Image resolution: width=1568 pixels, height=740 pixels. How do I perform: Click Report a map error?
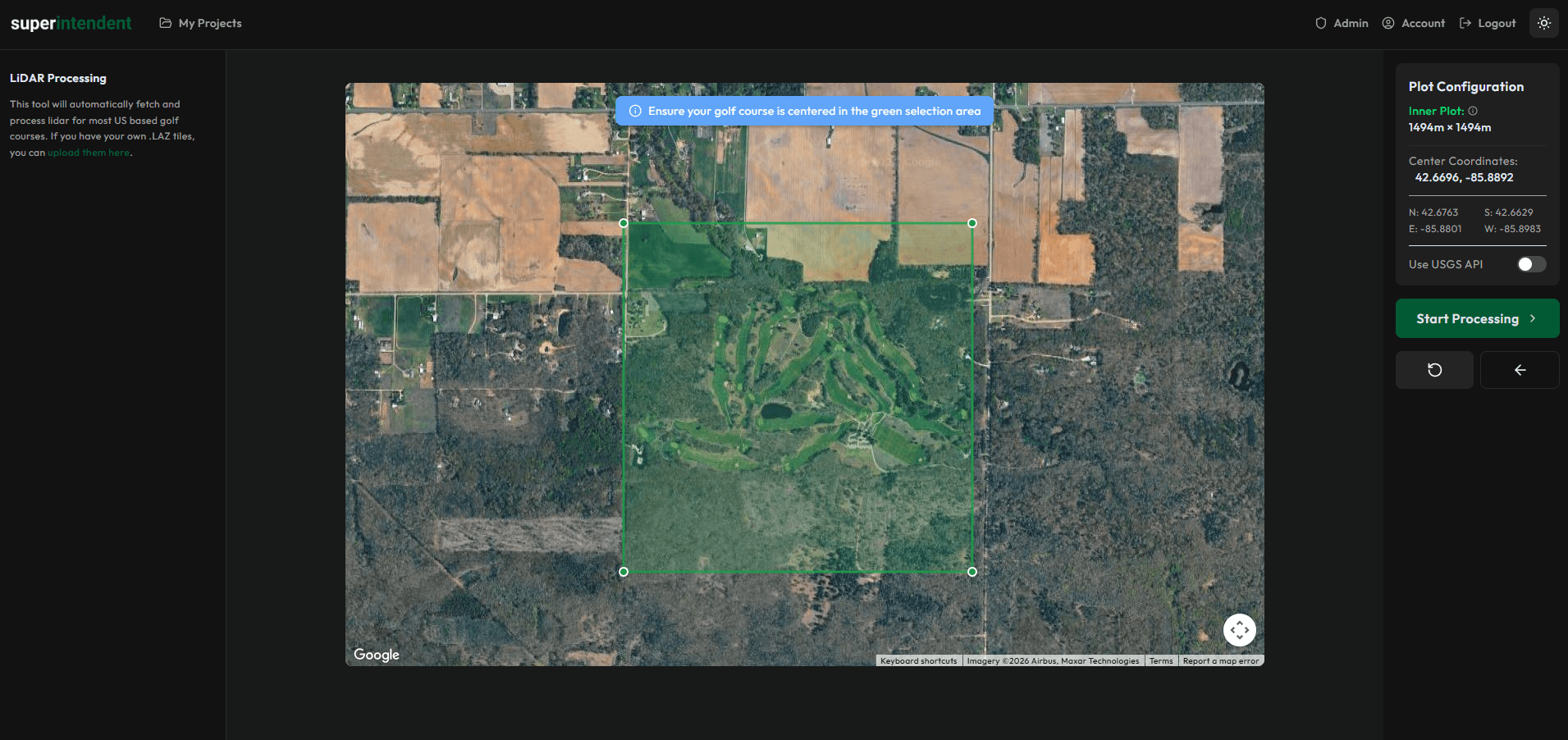(x=1220, y=660)
